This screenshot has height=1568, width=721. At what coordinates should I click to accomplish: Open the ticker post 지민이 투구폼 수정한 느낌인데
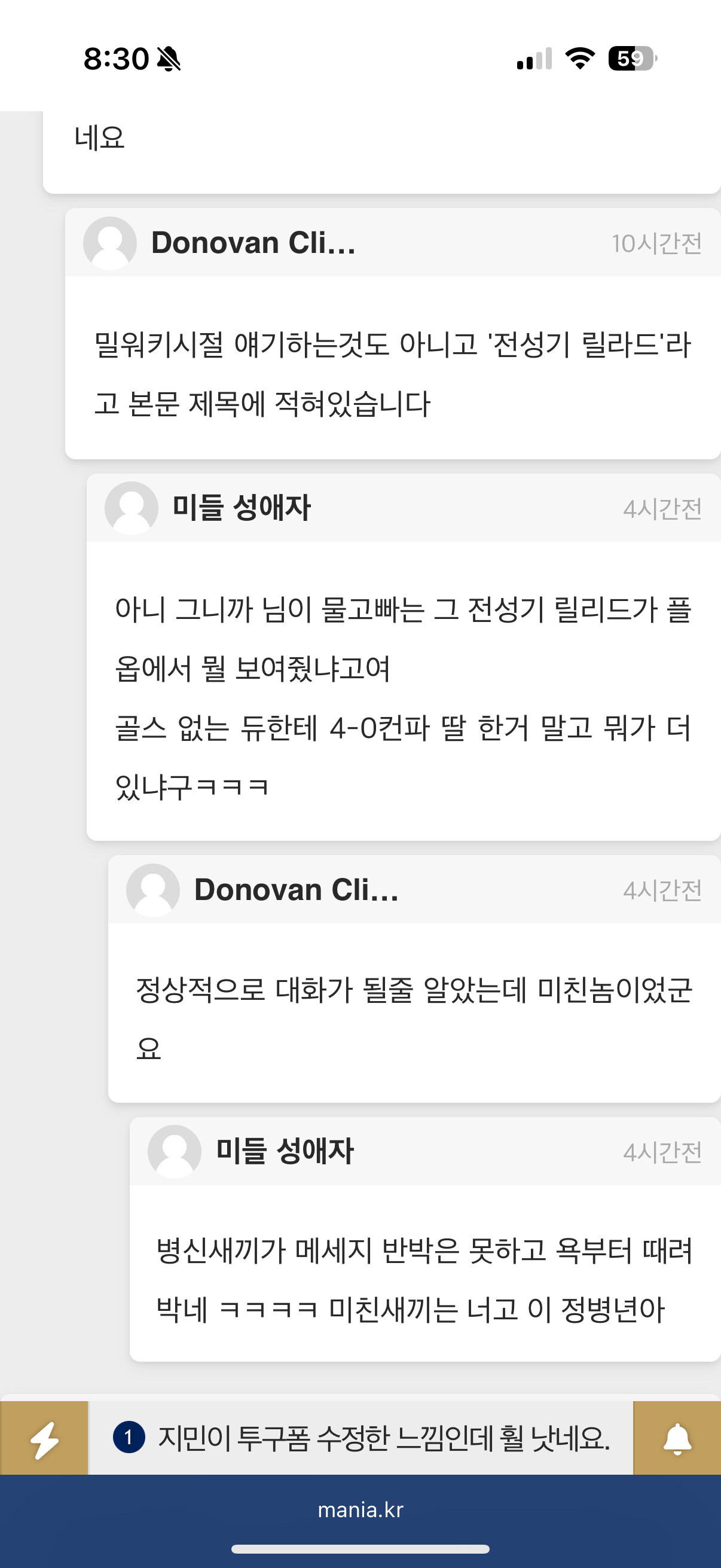[x=384, y=1438]
